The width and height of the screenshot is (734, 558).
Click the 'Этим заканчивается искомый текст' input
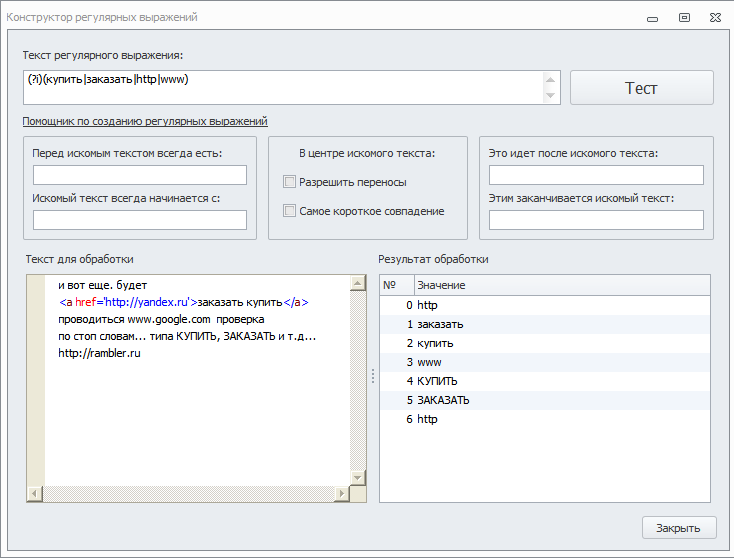coord(596,220)
